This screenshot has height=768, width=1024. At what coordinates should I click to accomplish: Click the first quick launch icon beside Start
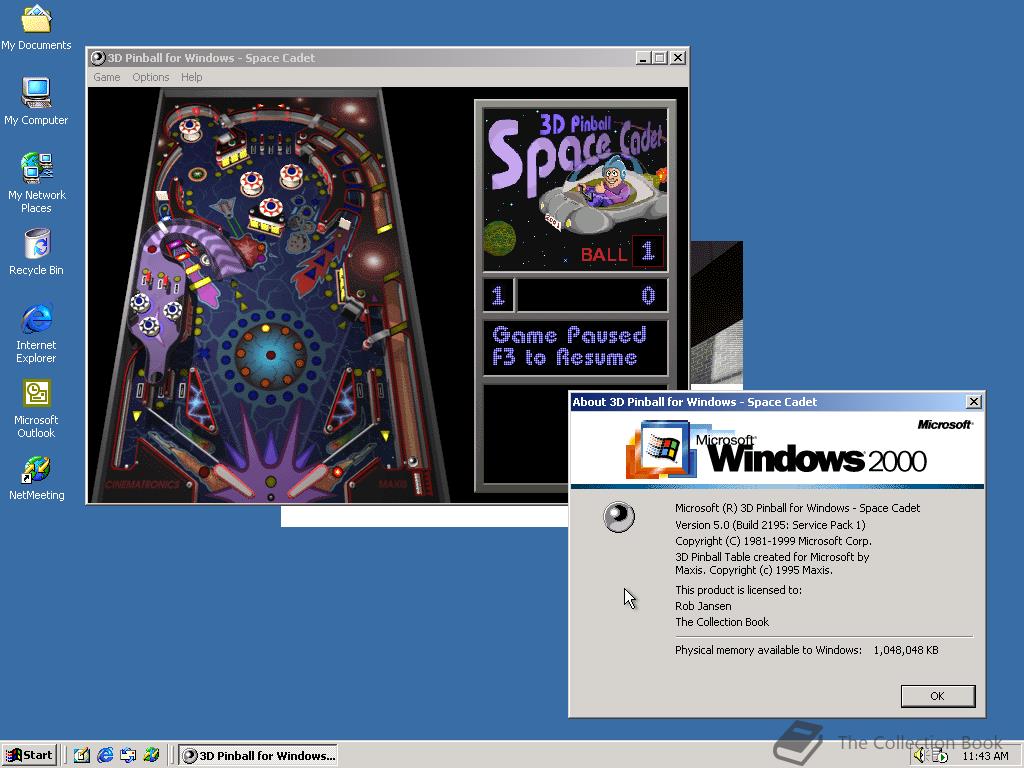point(82,755)
